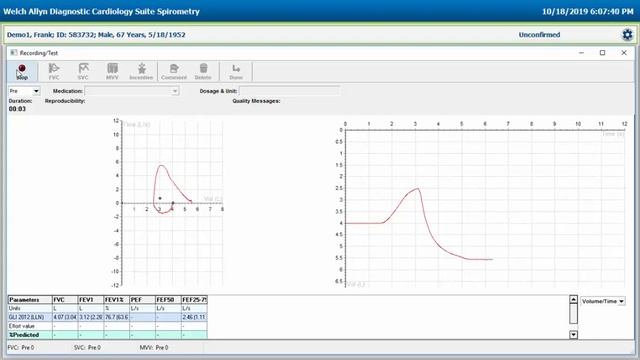Click the Dosage & Unit input field
The width and height of the screenshot is (640, 360).
[289, 91]
